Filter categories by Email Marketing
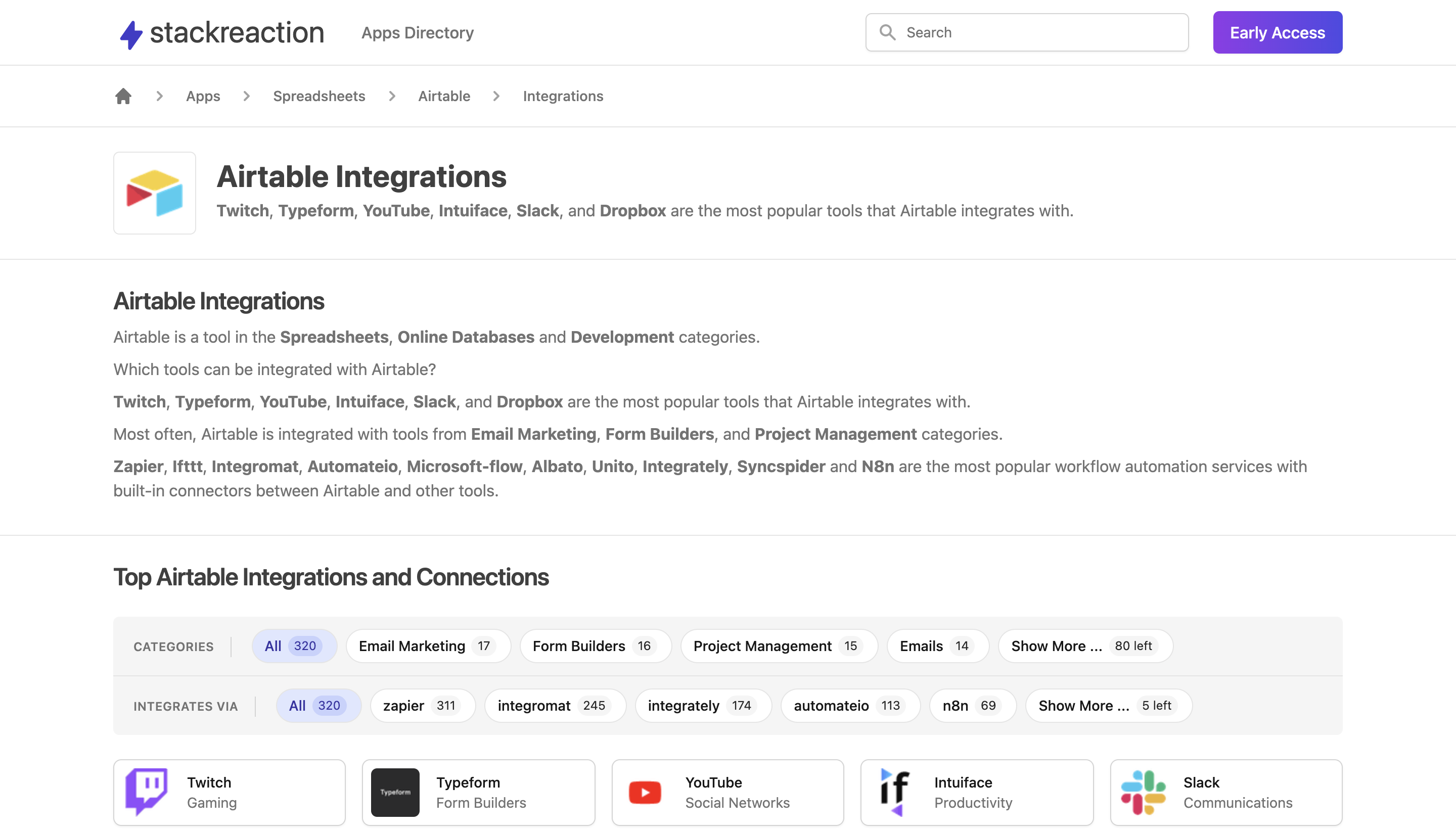 [x=428, y=646]
